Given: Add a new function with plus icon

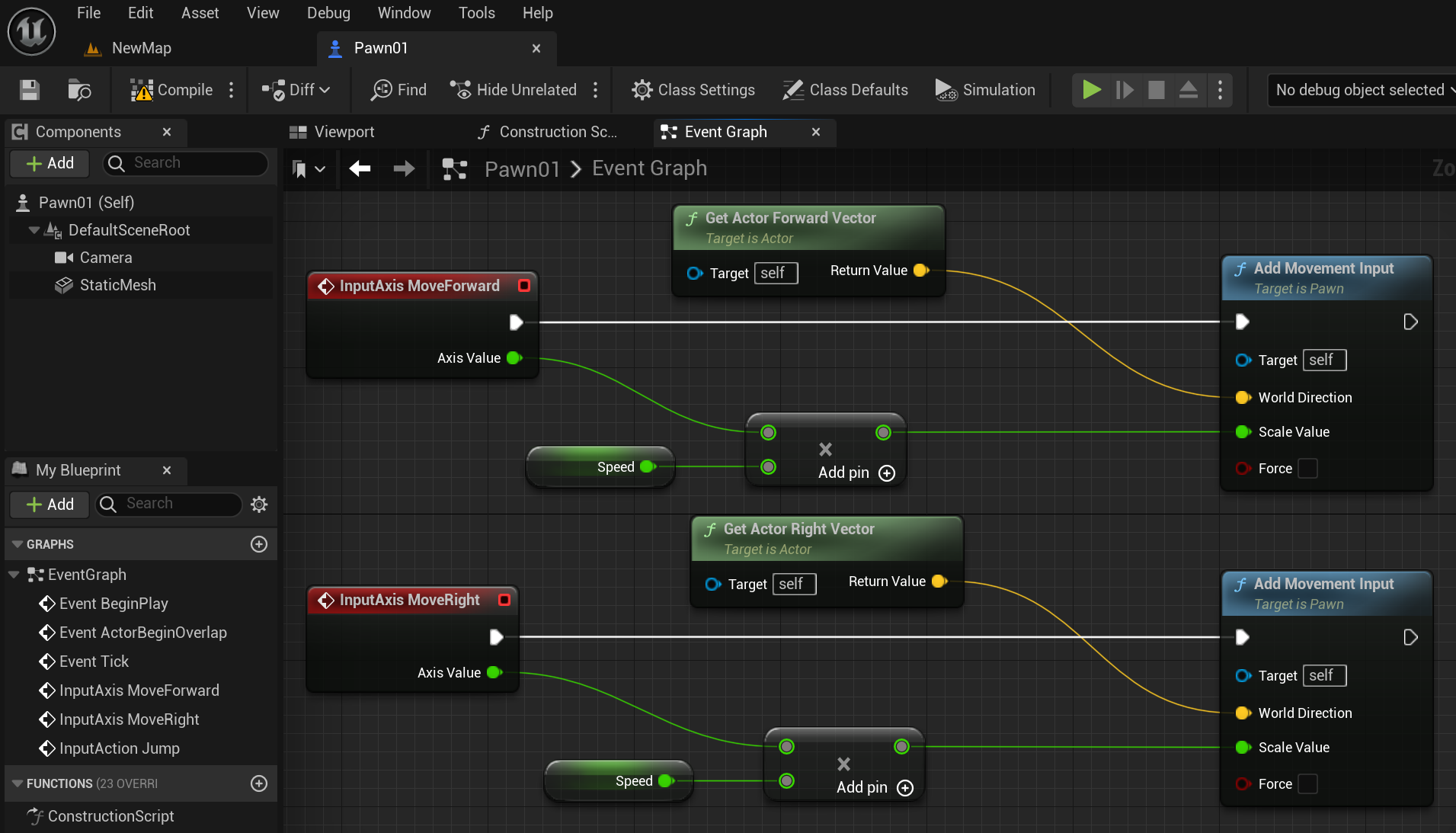Looking at the screenshot, I should 259,783.
